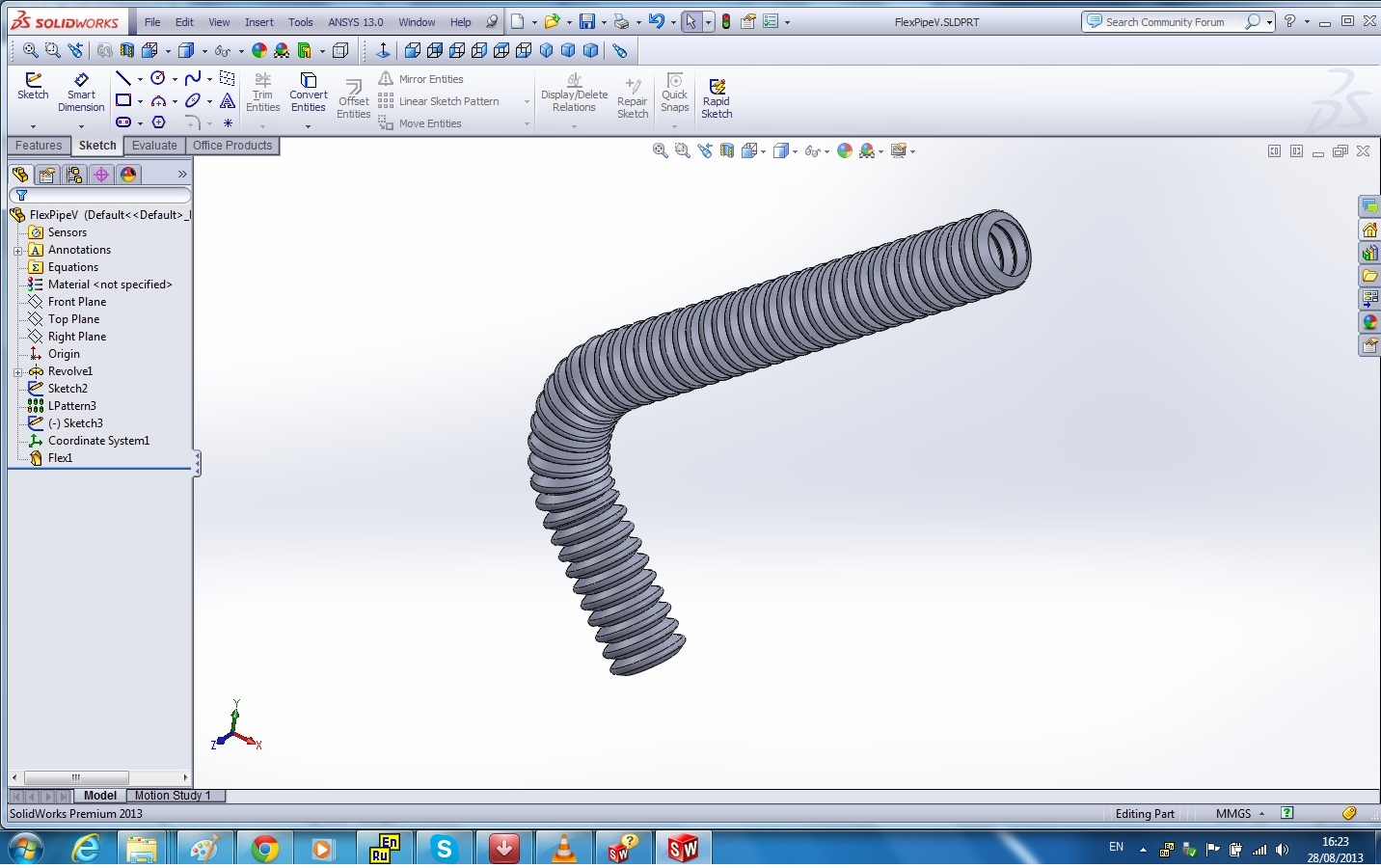The image size is (1381, 868).
Task: Open the Line tool dropdown arrow
Action: [140, 79]
